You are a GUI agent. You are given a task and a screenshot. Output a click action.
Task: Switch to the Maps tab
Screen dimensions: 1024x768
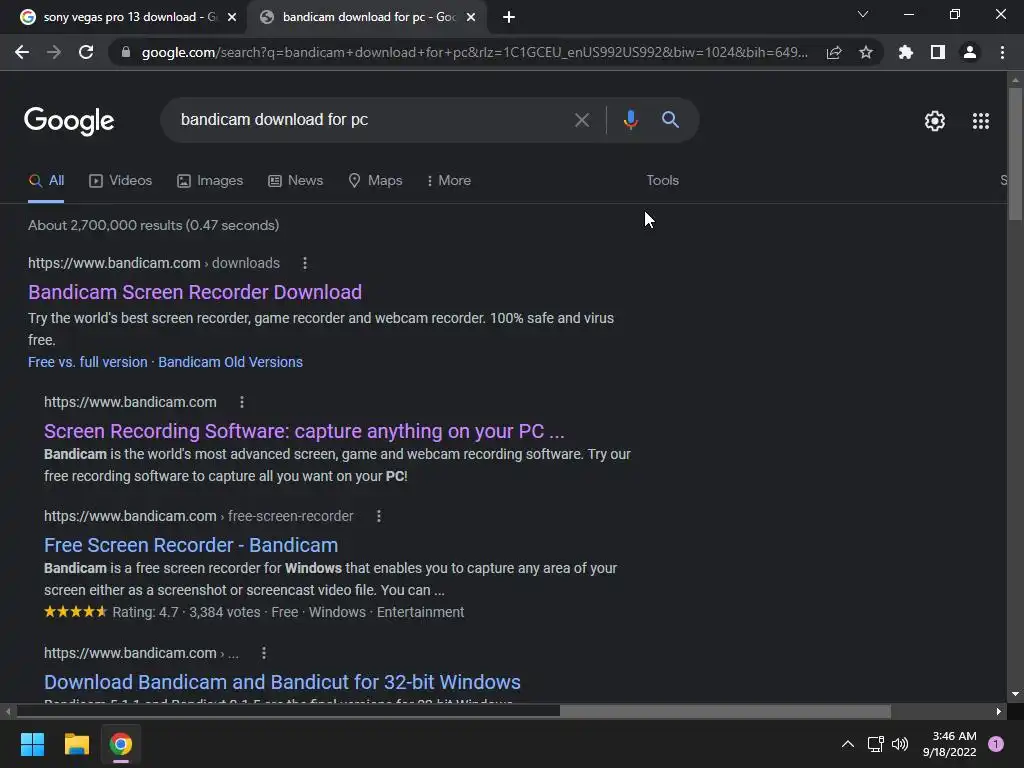coord(376,181)
